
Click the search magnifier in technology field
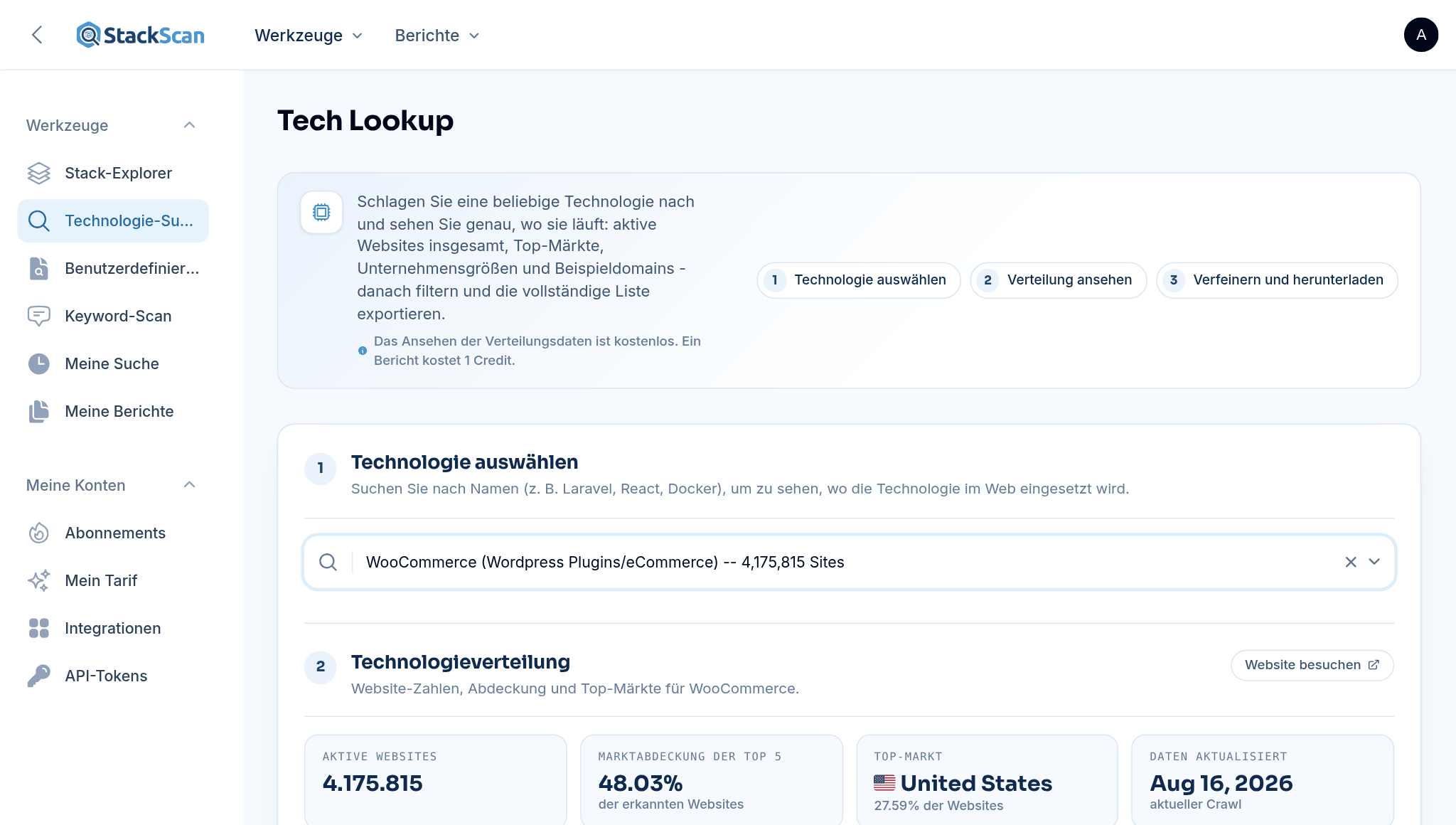[328, 562]
